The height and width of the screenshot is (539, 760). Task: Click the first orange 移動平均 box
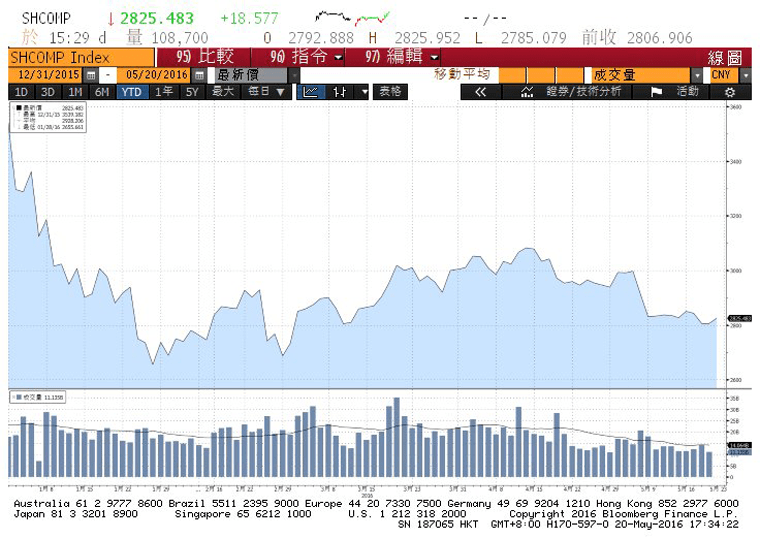[512, 75]
